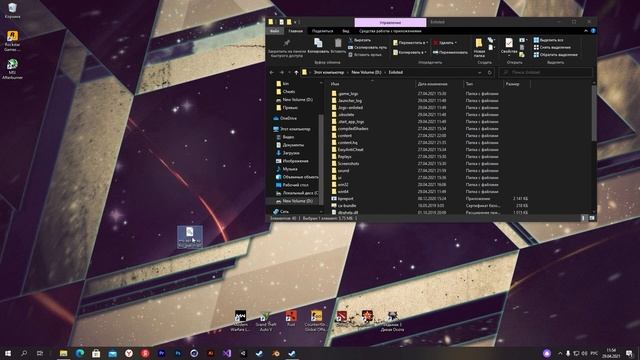Select the Rust desktop shortcut
Screen dimensions: 640x360
(291, 318)
